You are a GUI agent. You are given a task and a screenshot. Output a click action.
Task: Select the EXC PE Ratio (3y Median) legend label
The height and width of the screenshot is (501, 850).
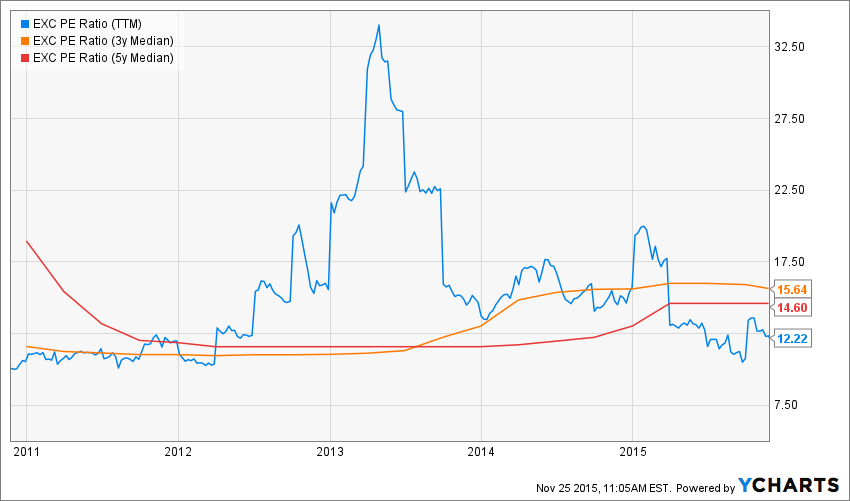point(103,41)
